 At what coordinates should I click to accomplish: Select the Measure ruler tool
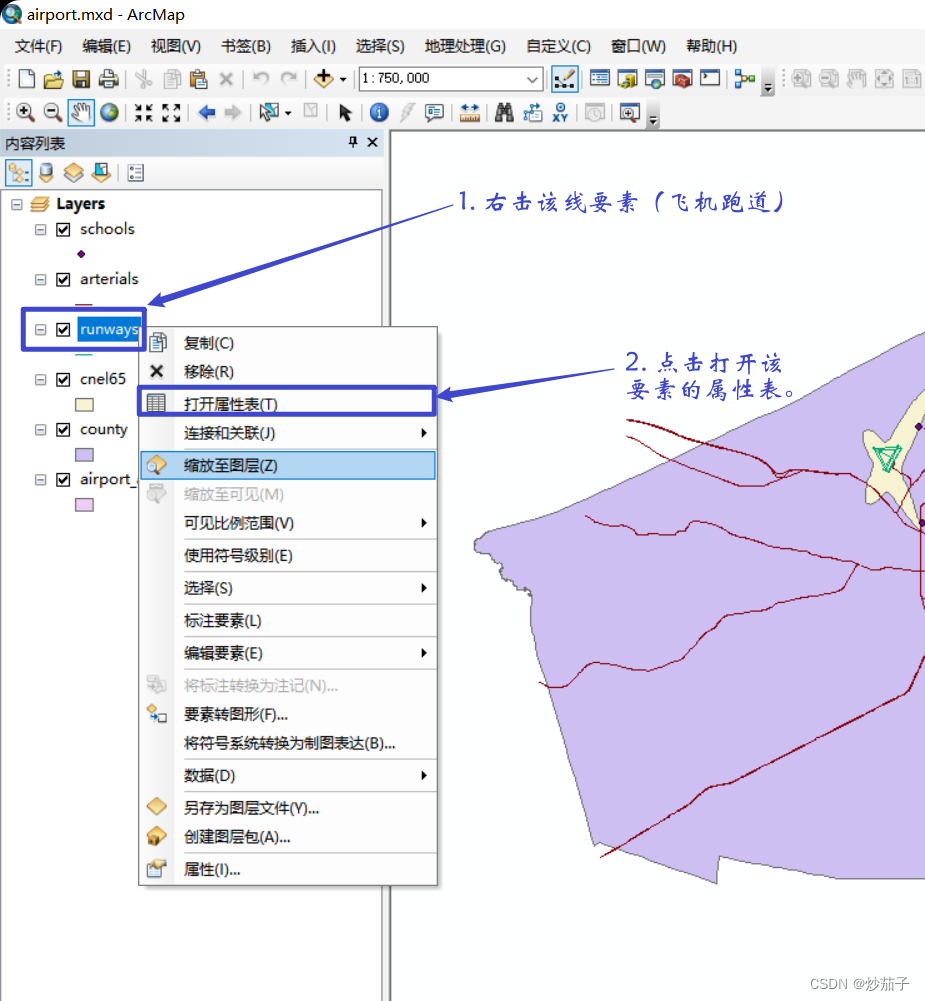click(x=469, y=113)
